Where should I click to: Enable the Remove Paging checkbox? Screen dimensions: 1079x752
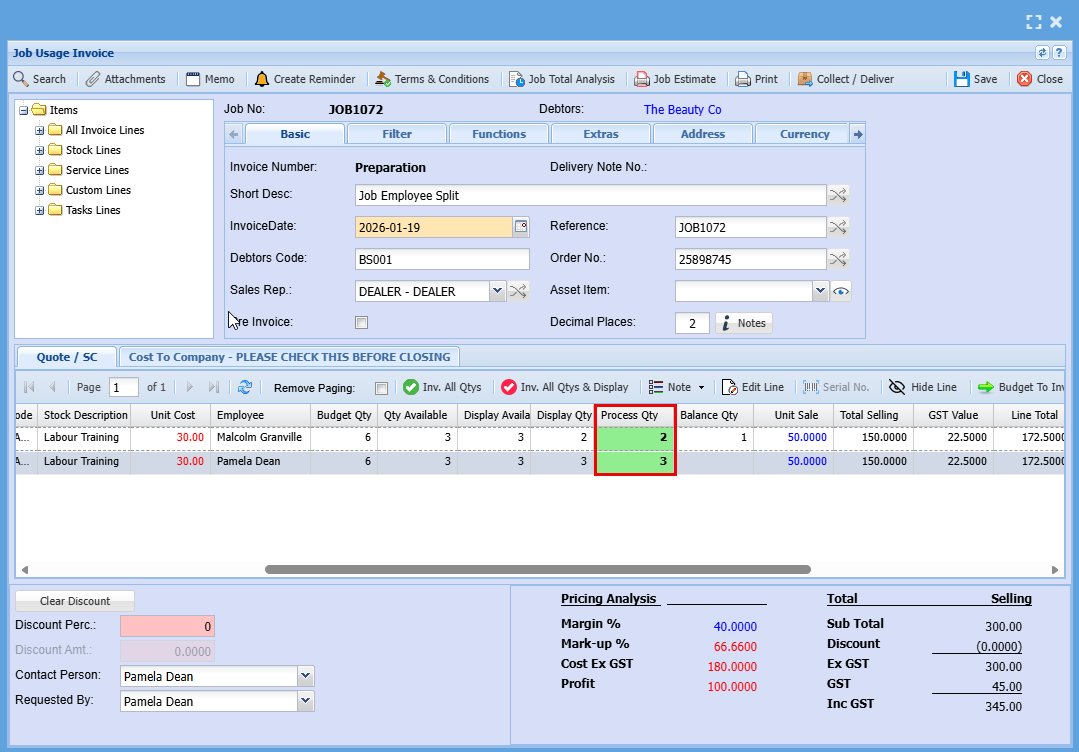coord(381,388)
